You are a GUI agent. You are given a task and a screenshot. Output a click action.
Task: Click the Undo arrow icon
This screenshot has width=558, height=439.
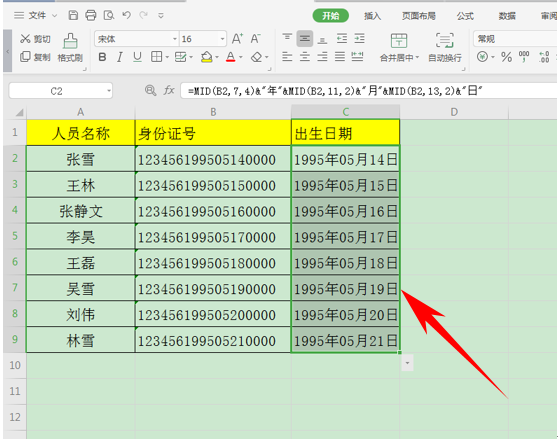click(x=126, y=15)
